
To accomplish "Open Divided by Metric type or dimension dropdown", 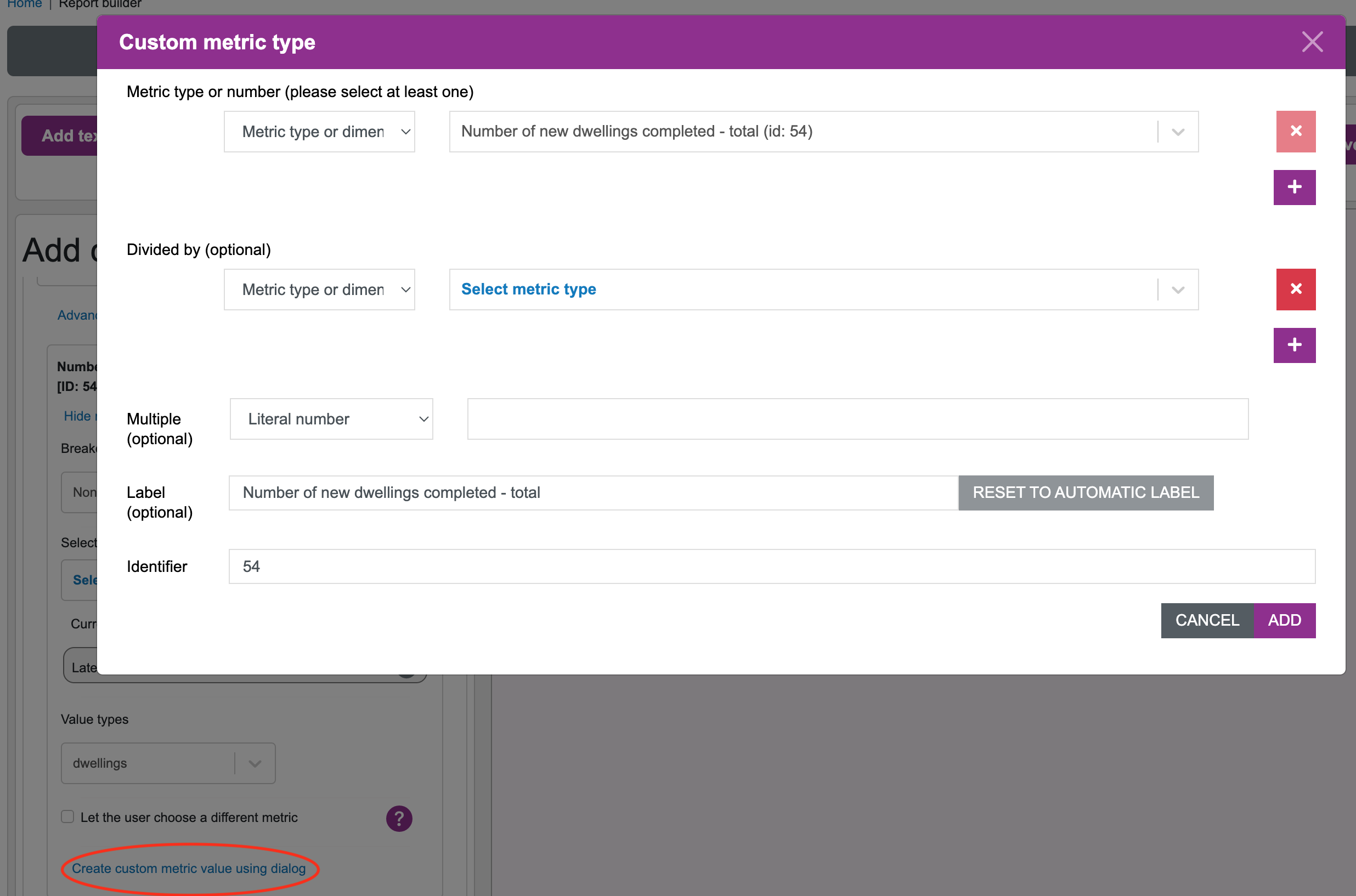I will point(319,289).
